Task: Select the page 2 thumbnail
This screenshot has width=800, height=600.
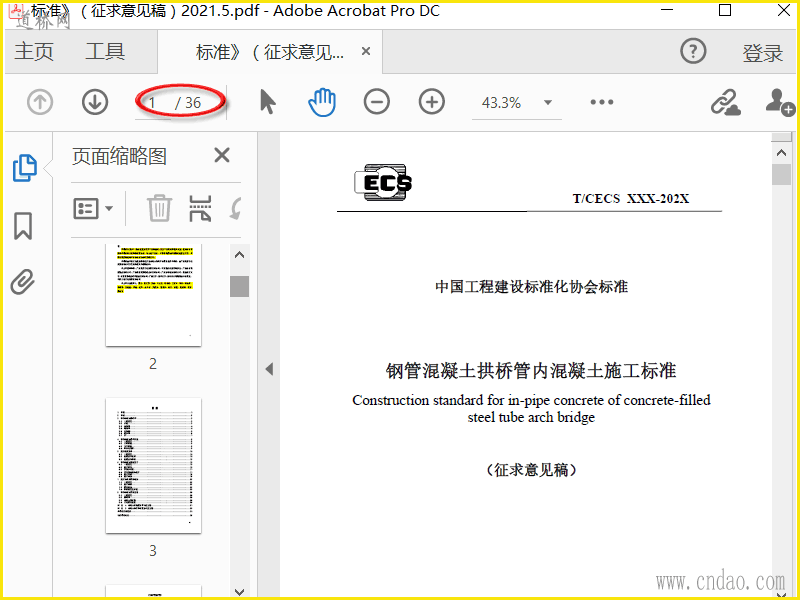Action: [x=153, y=295]
